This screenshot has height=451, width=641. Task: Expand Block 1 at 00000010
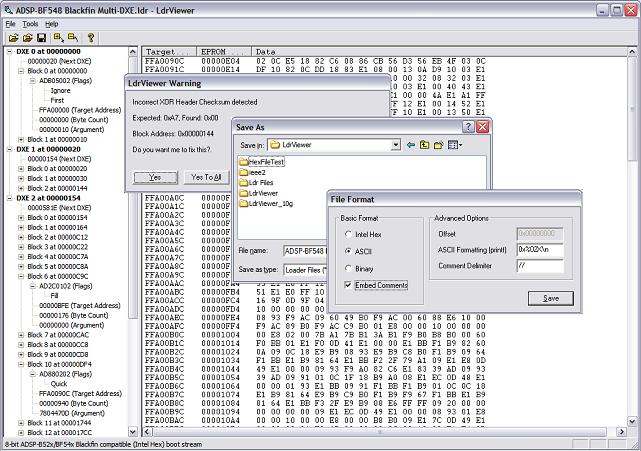[x=21, y=139]
